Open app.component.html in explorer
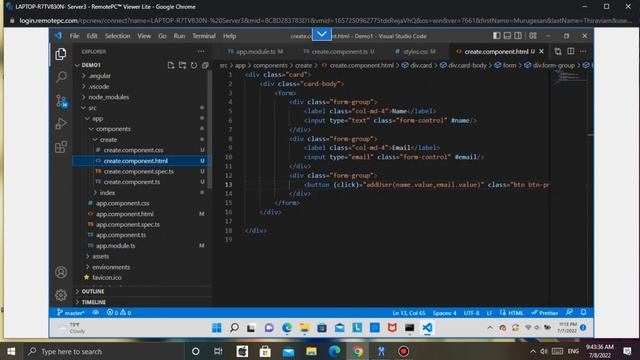Image resolution: width=640 pixels, height=360 pixels. [124, 214]
